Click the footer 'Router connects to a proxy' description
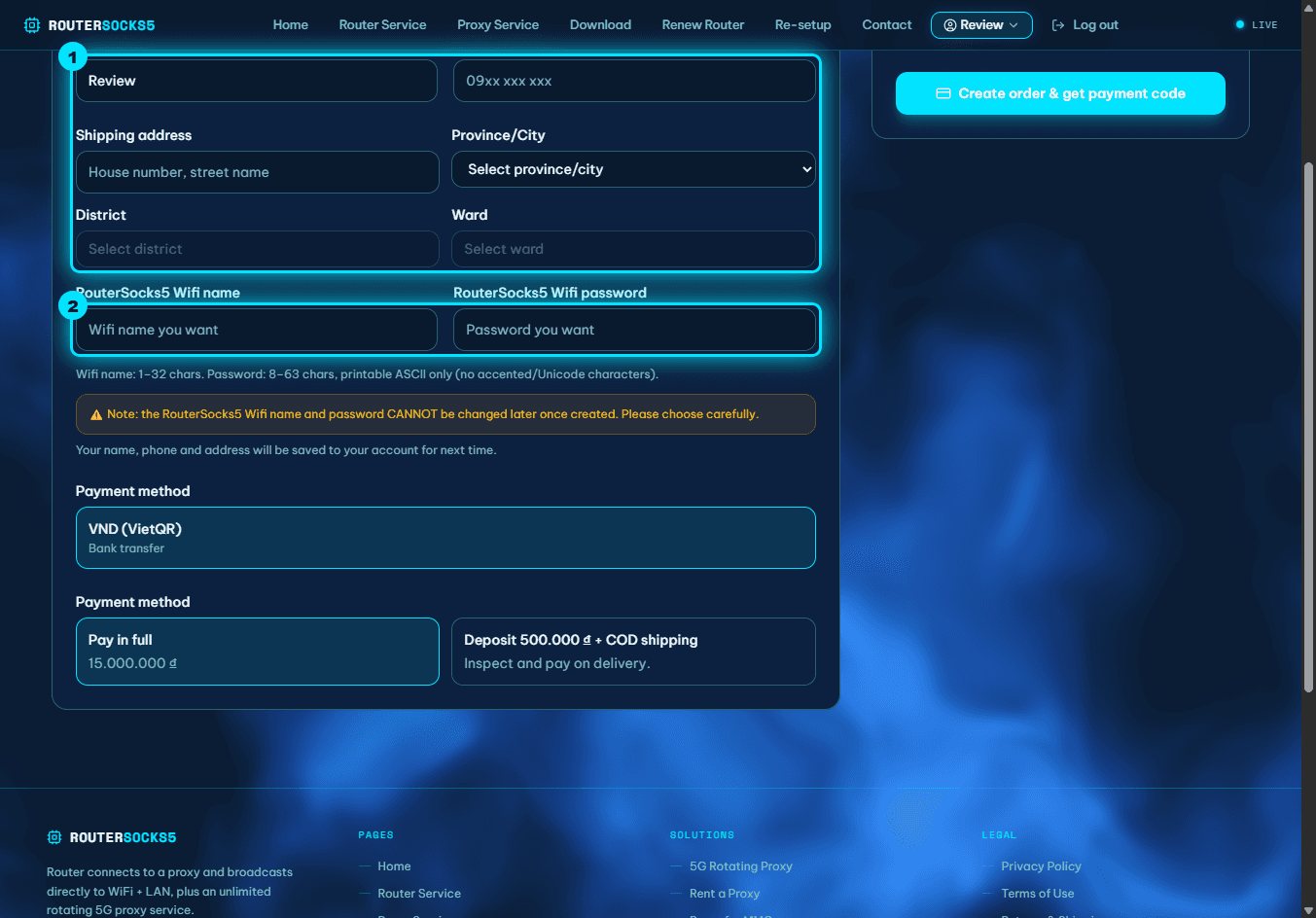The height and width of the screenshot is (918, 1316). click(169, 892)
